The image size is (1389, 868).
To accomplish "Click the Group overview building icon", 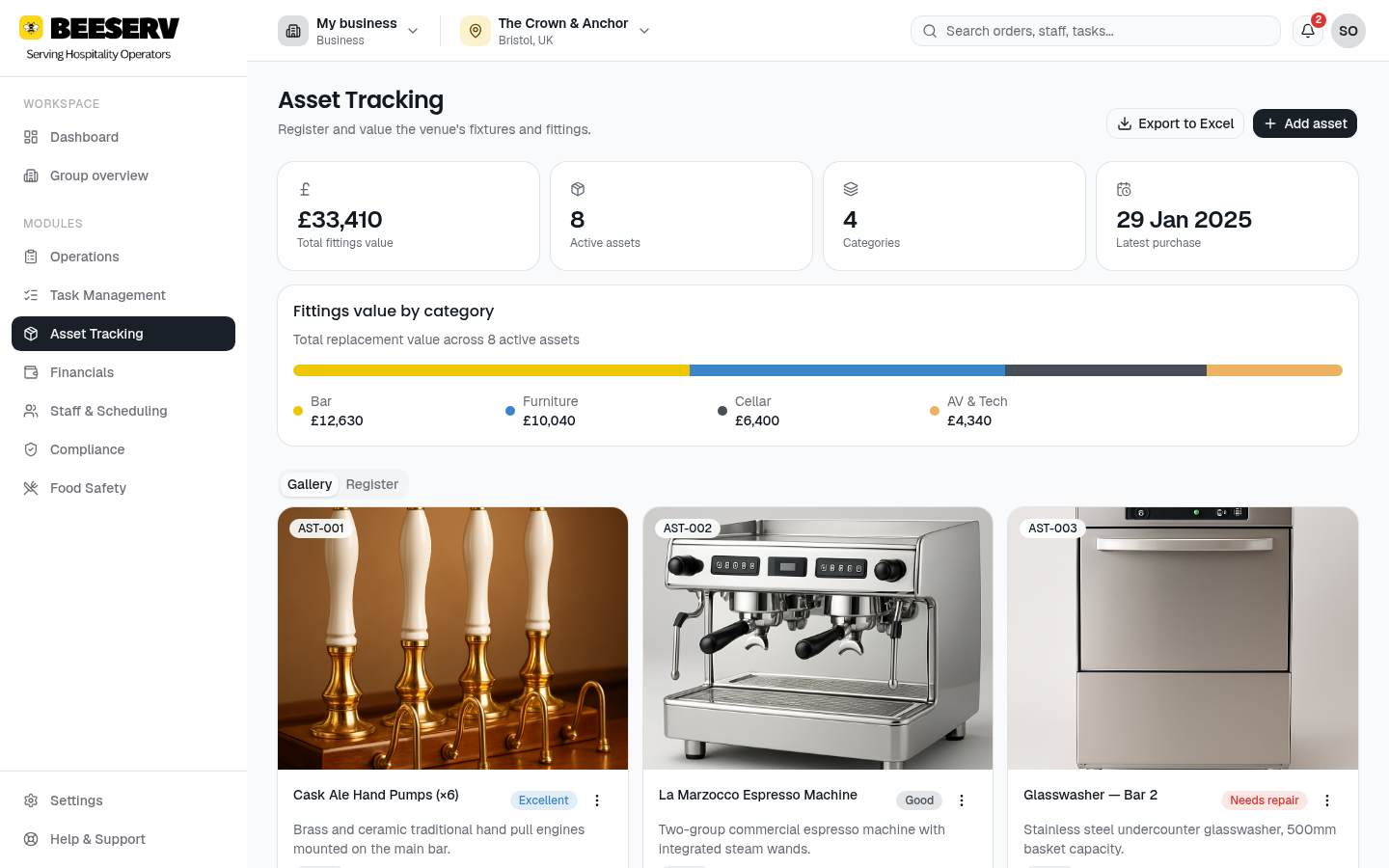I will pyautogui.click(x=31, y=176).
